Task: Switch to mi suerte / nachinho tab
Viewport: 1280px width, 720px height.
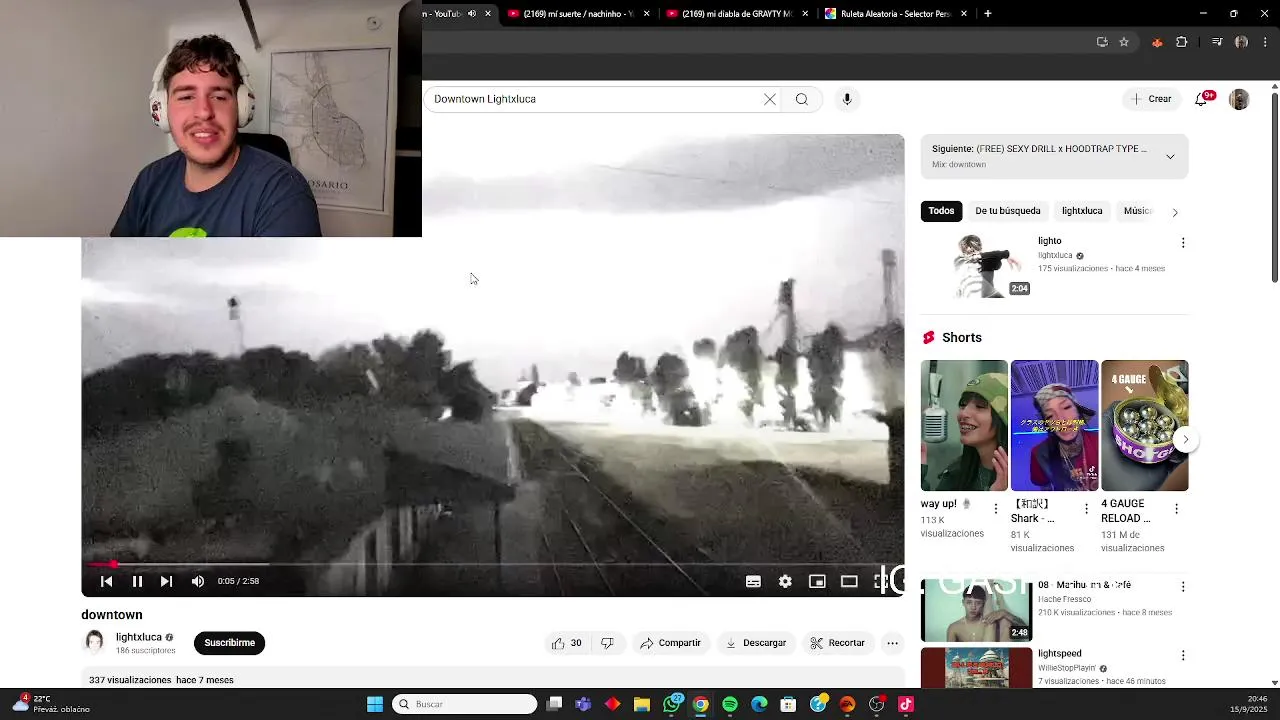Action: point(576,14)
